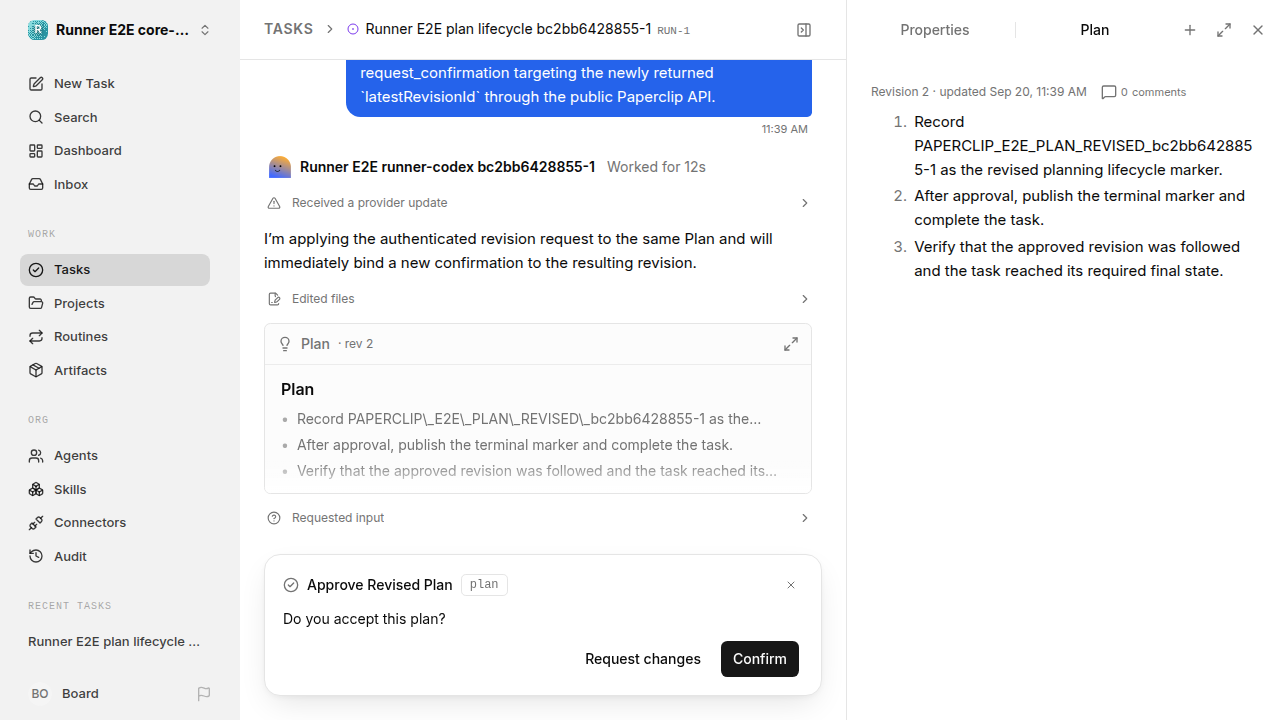Viewport: 1280px width, 720px height.
Task: Click the lightbulb Plan icon
Action: pos(285,344)
